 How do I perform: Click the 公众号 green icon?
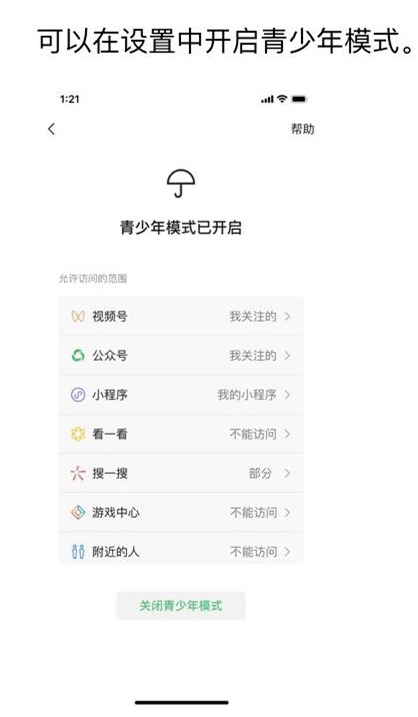[x=78, y=355]
